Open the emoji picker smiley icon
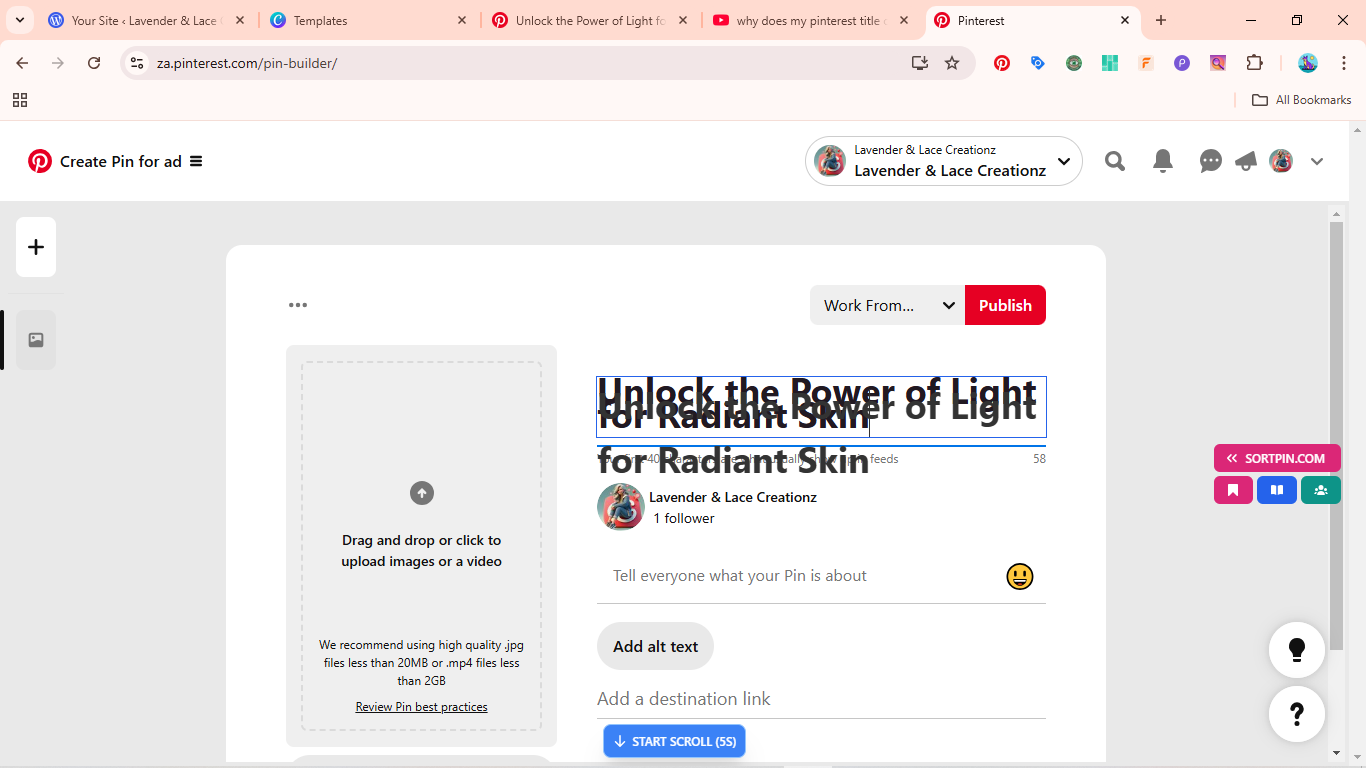 (1020, 576)
